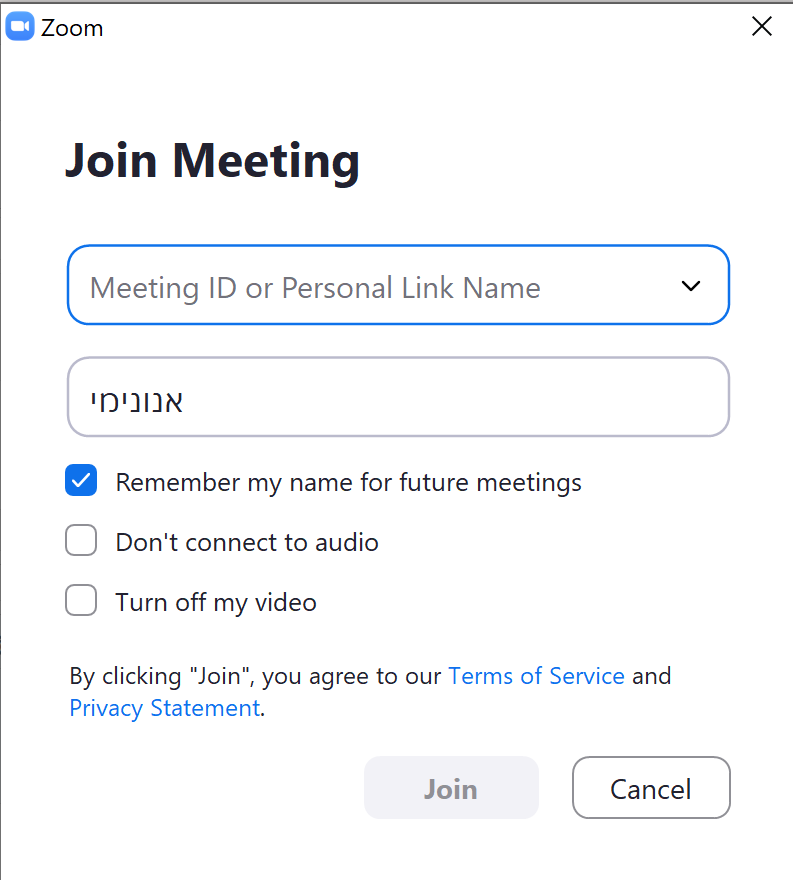The width and height of the screenshot is (793, 880).
Task: Enable the Don't connect to audio checkbox
Action: click(81, 542)
